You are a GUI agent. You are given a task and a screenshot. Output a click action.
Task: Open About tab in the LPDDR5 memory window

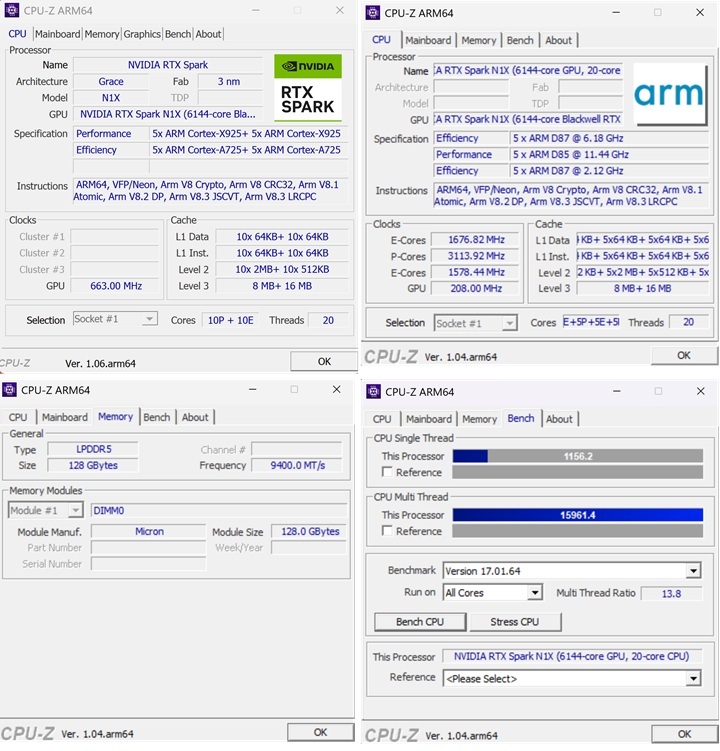pos(195,417)
